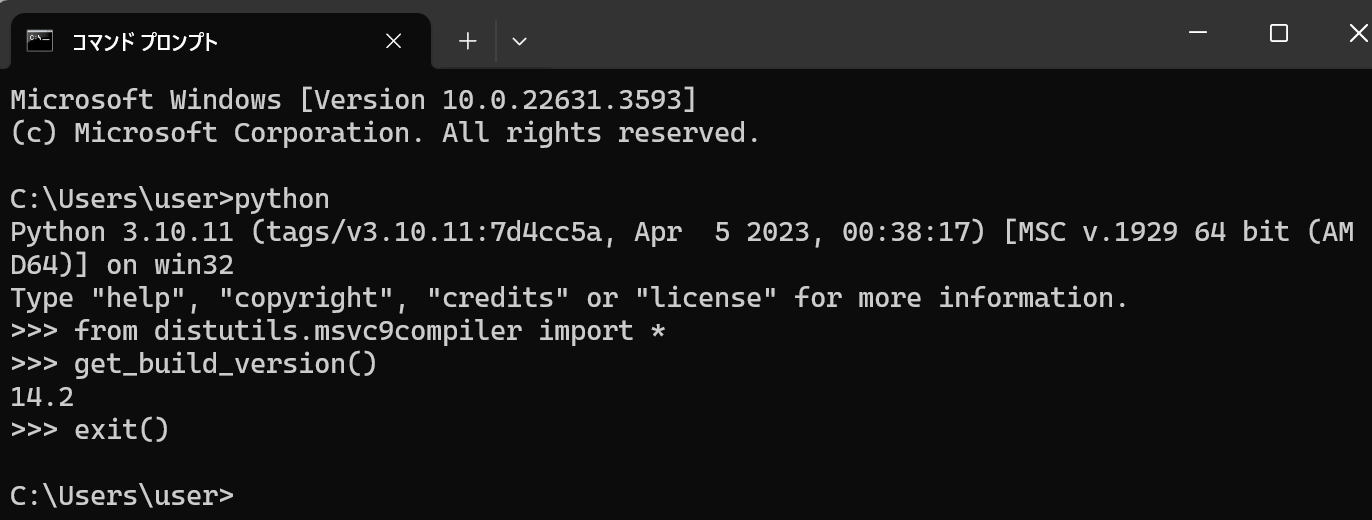Click the Microsoft Corporation copyright line
The width and height of the screenshot is (1372, 520).
click(x=386, y=133)
